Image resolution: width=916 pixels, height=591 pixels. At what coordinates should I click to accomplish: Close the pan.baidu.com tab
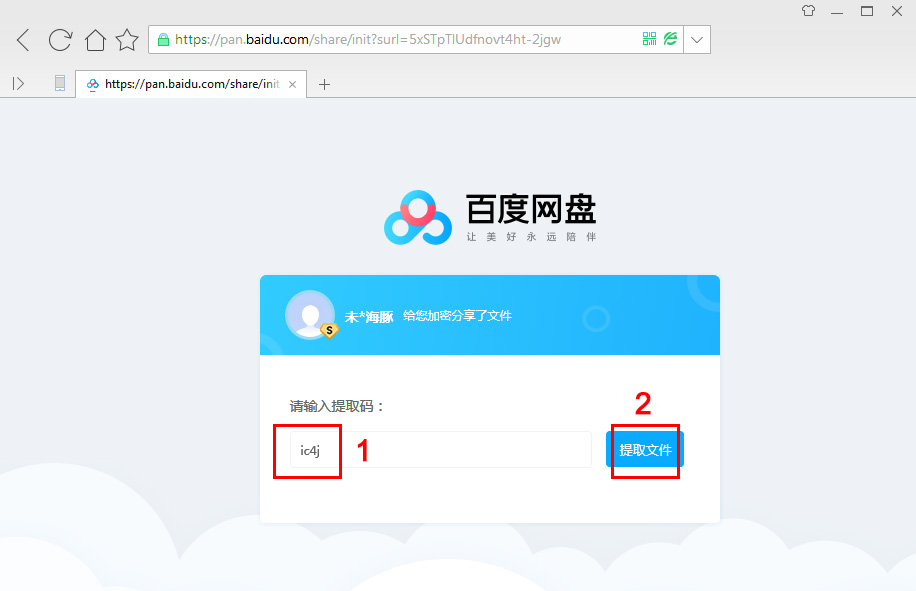coord(290,84)
